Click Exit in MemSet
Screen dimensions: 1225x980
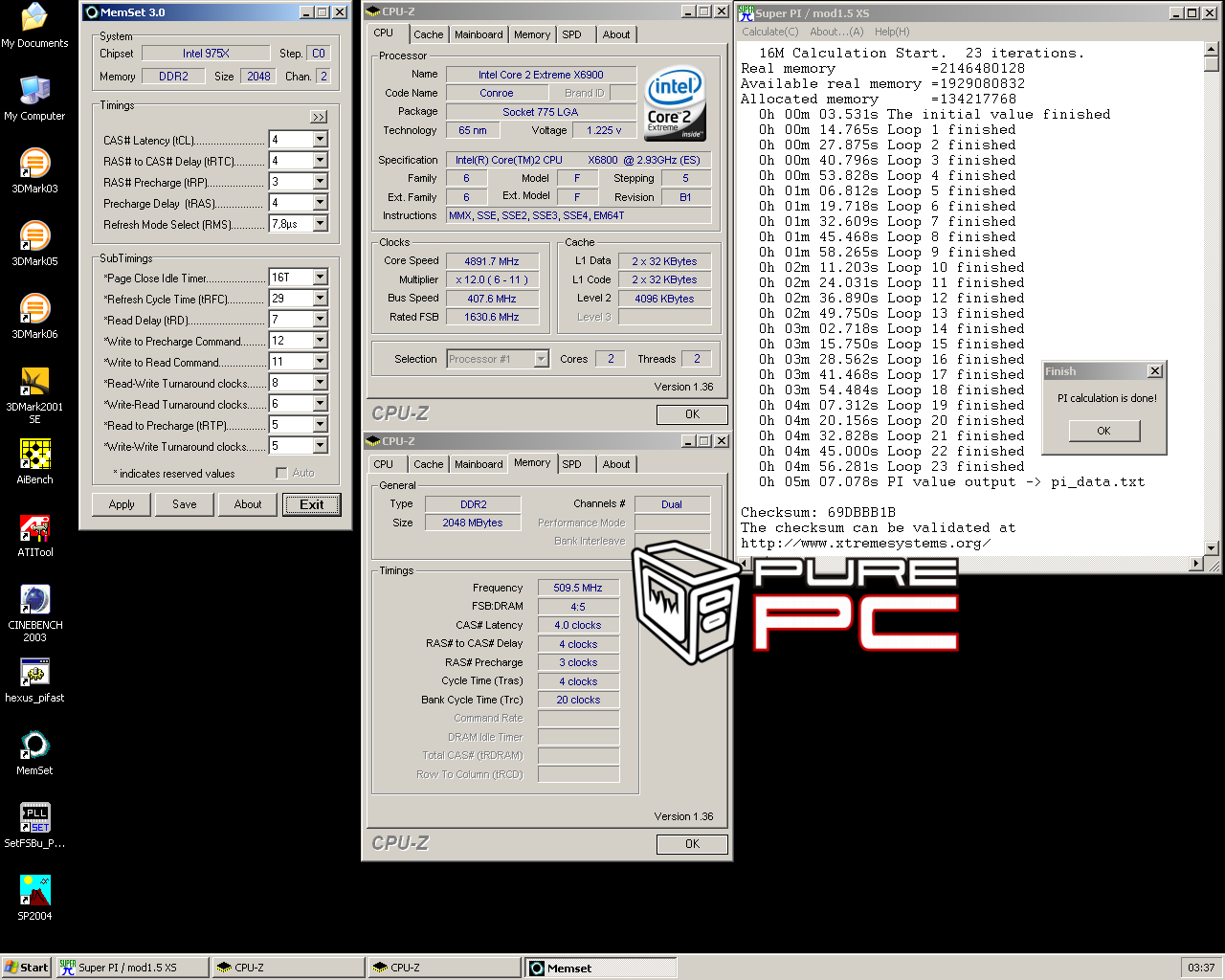[x=312, y=504]
